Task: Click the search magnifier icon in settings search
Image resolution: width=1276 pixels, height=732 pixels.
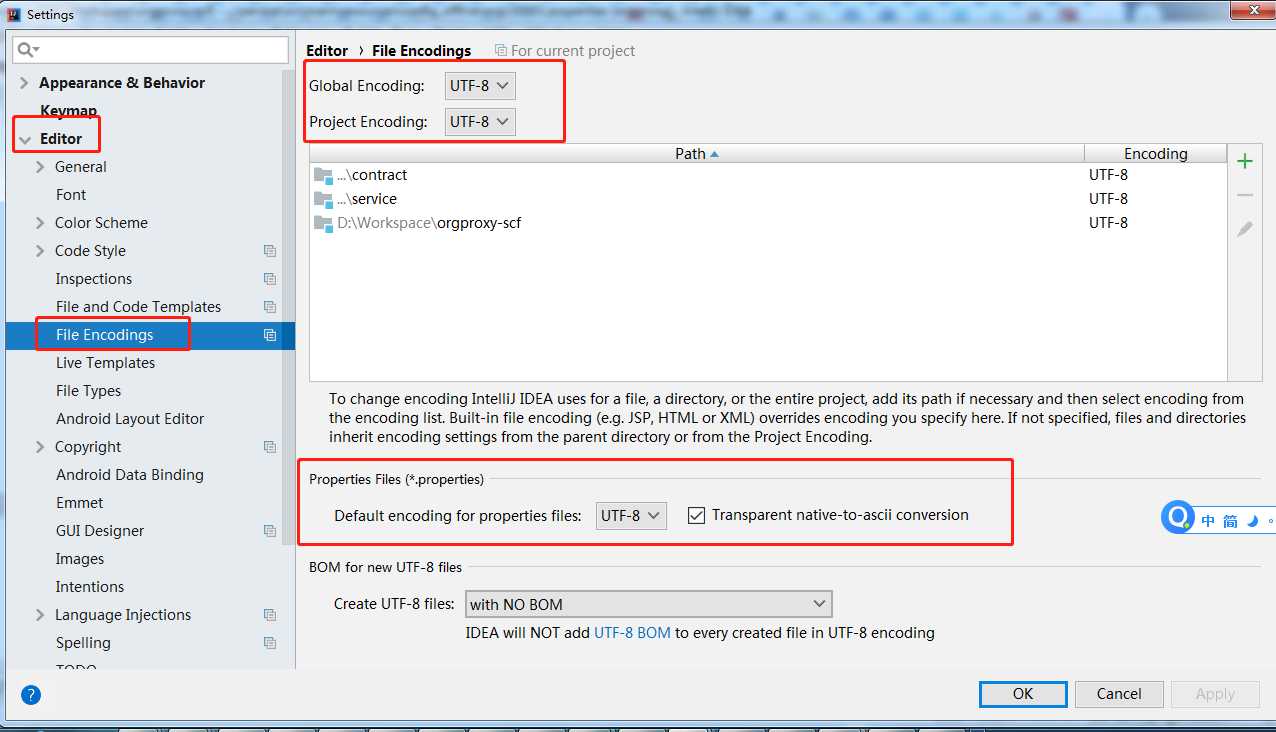Action: (28, 49)
